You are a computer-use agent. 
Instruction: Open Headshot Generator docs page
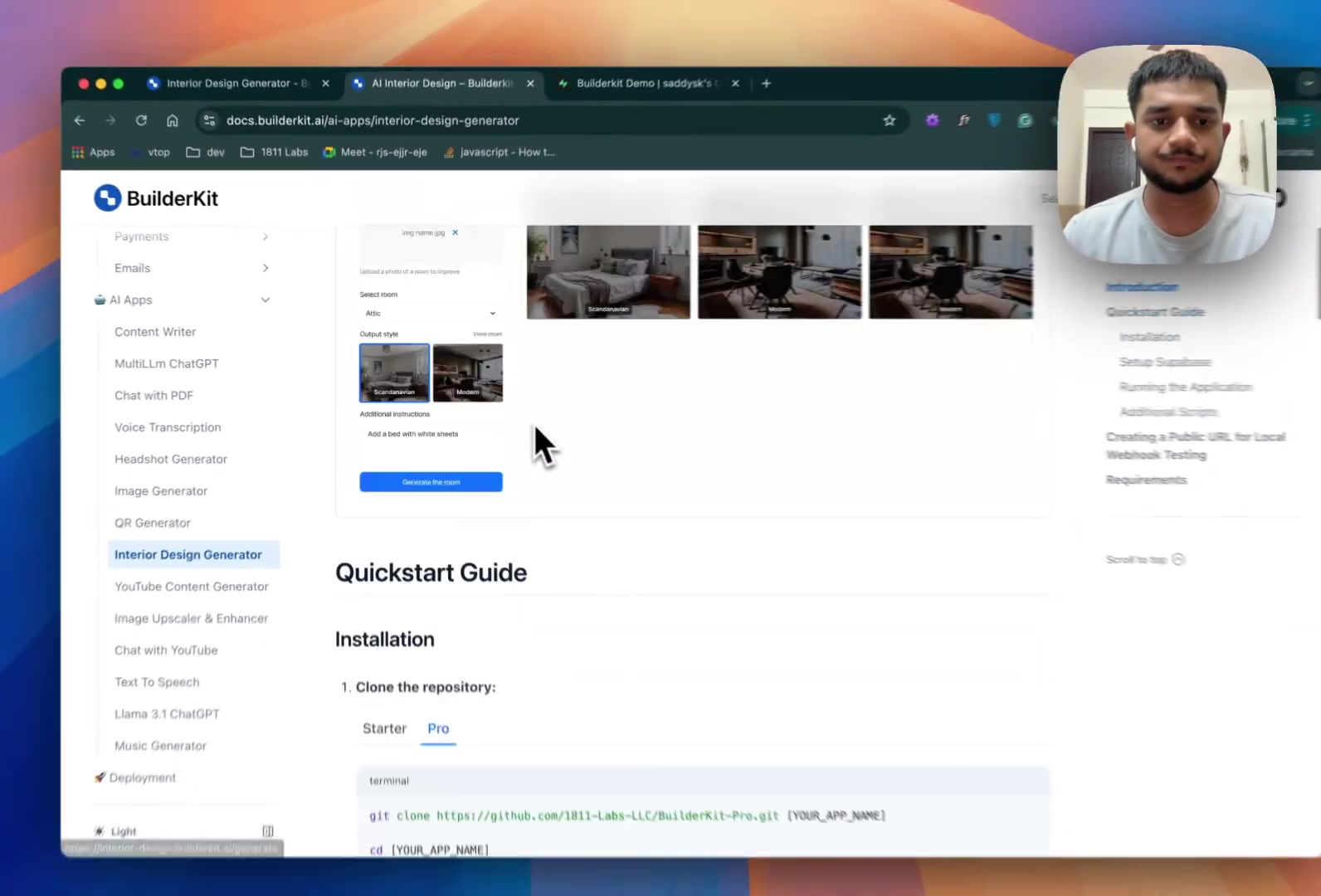(x=171, y=459)
